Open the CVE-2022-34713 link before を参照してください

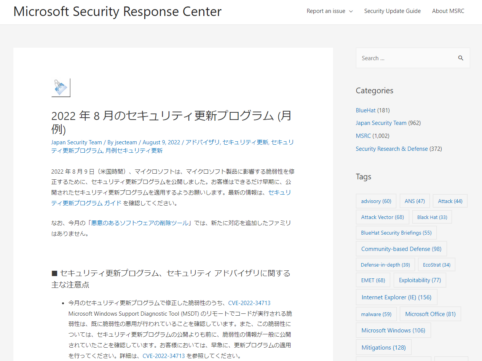point(163,356)
